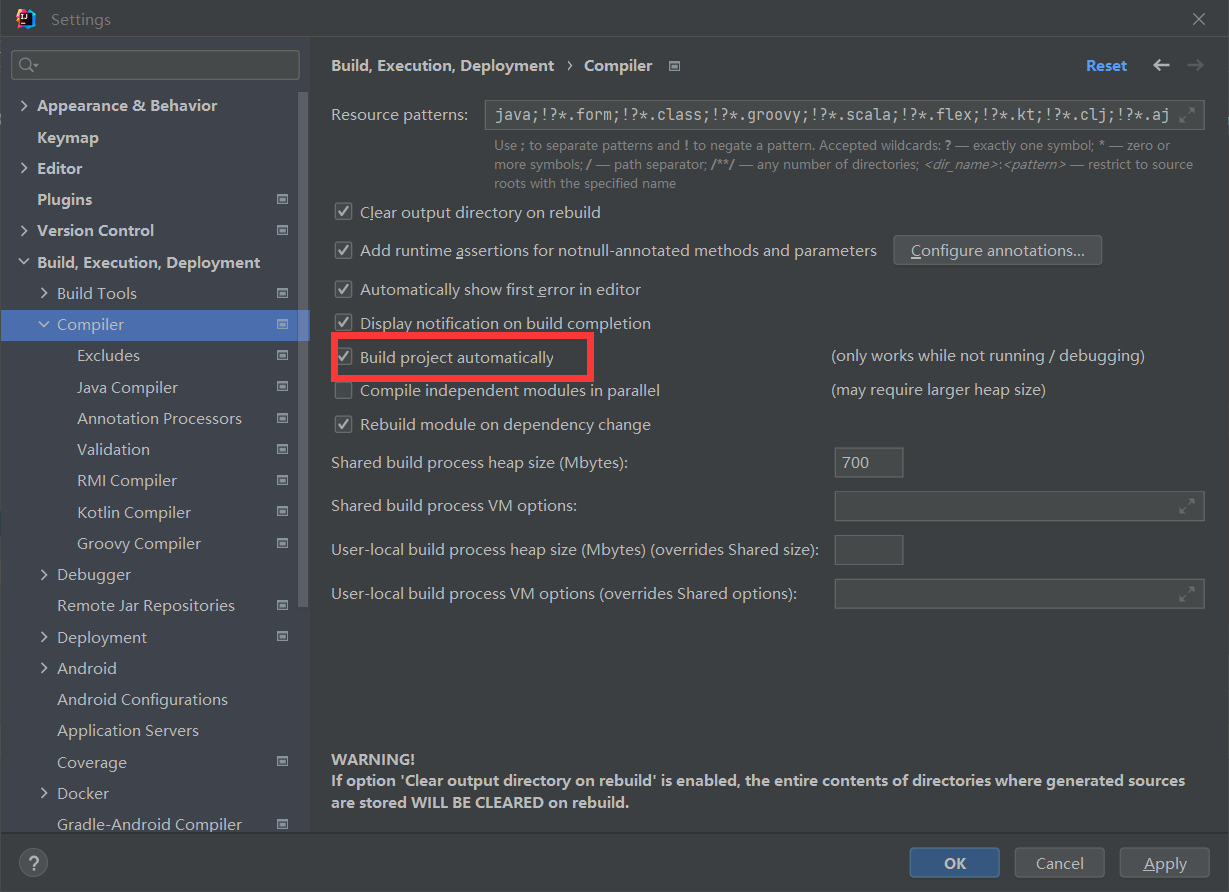This screenshot has height=892, width=1229.
Task: Click the search magnifier icon
Action: pos(28,65)
